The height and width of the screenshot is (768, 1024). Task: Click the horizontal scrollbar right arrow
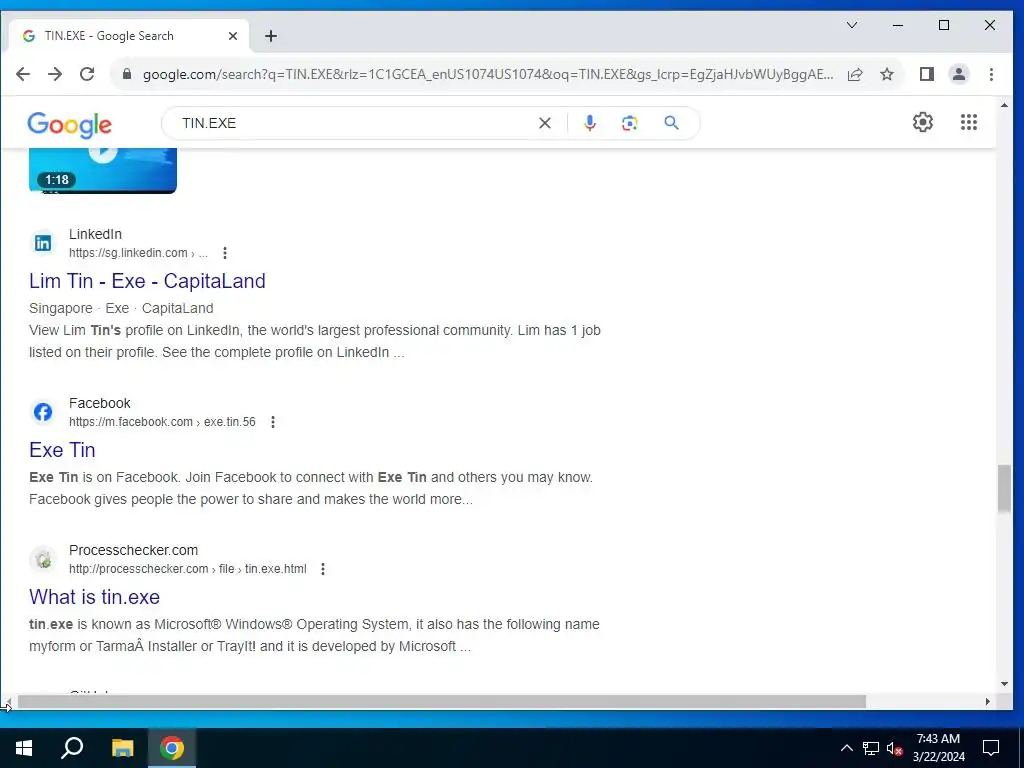click(x=987, y=701)
